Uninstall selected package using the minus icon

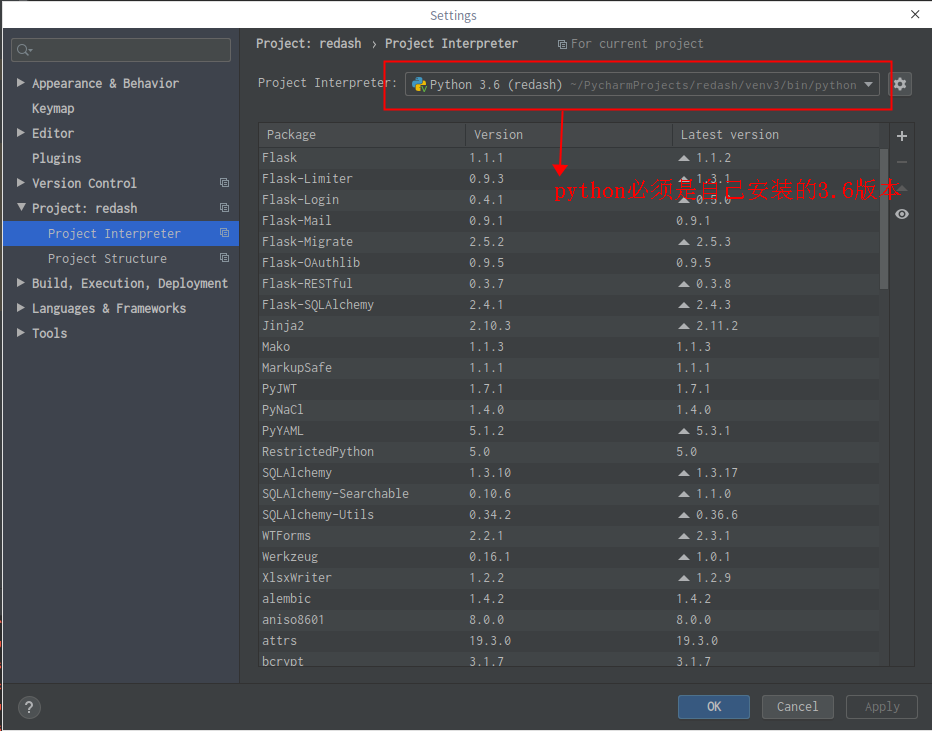pos(901,160)
